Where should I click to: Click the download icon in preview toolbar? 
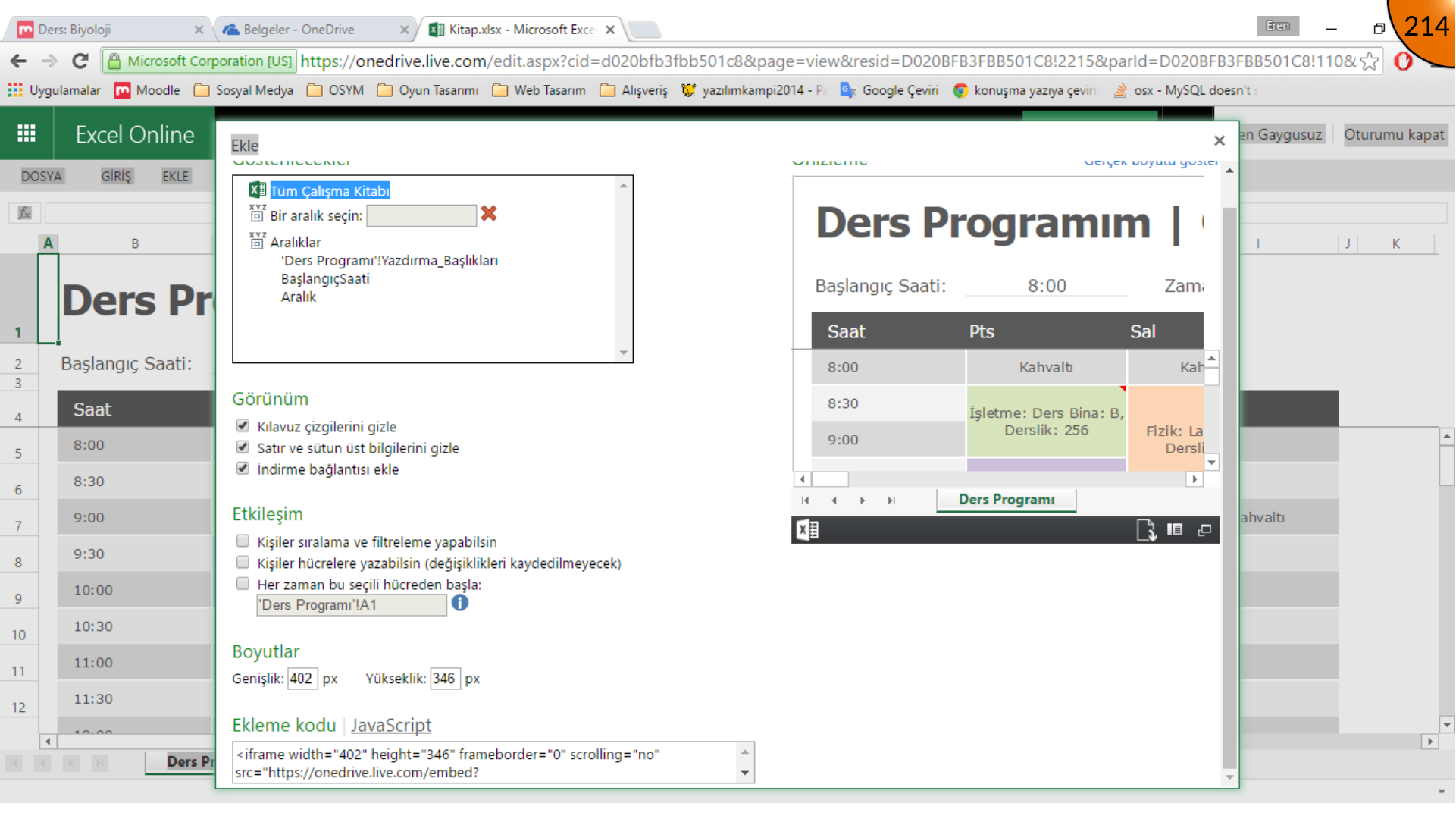(1146, 530)
